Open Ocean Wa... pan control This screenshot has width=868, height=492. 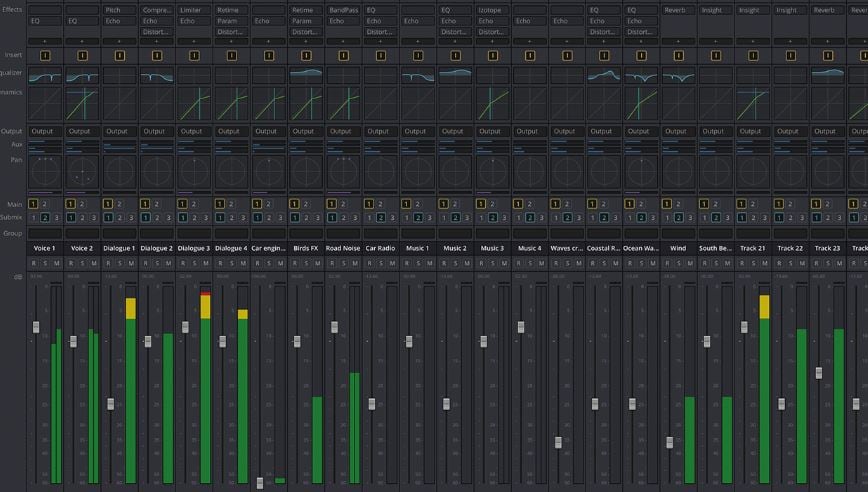click(x=641, y=172)
